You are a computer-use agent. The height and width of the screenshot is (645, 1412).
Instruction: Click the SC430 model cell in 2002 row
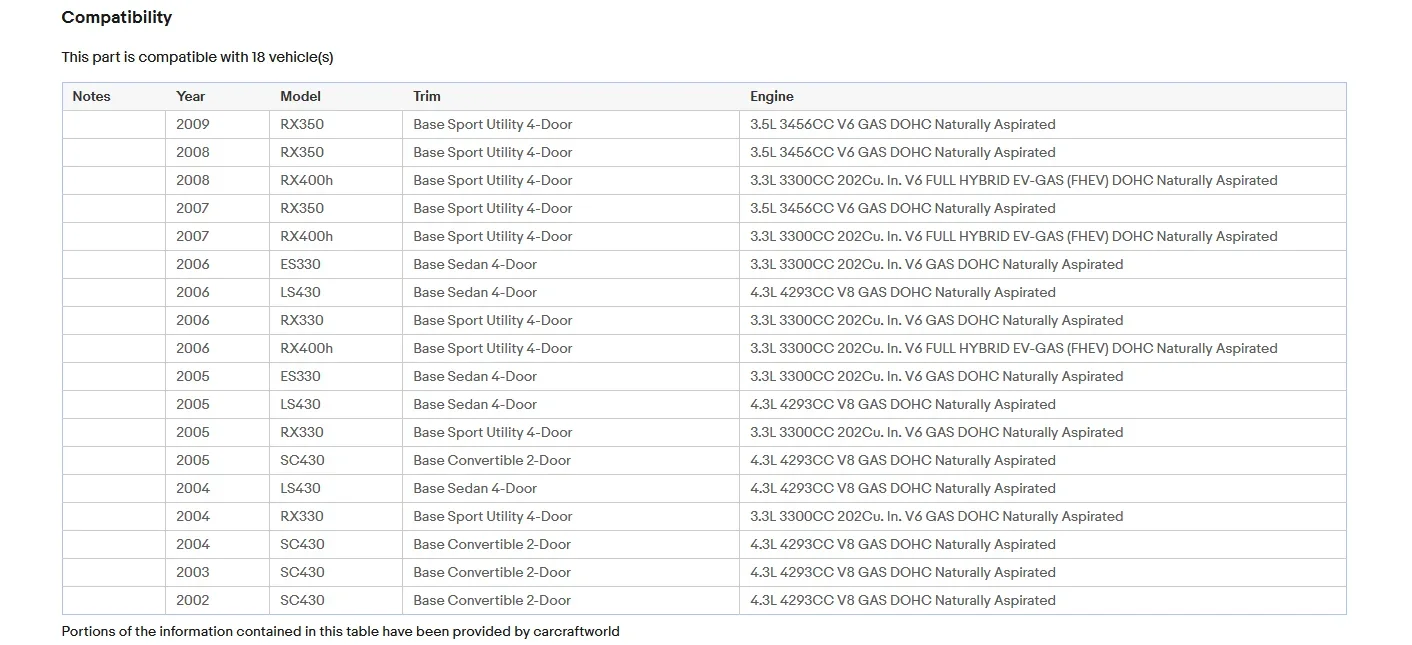[336, 601]
